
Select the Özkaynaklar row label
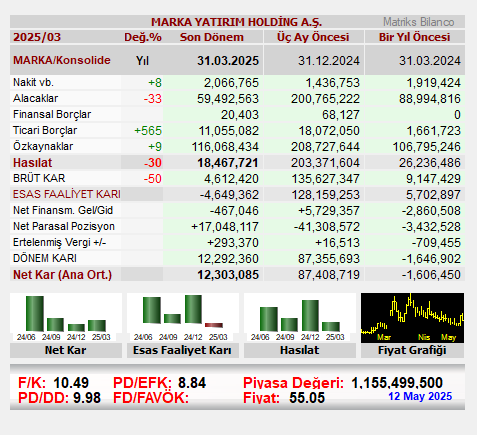coord(43,146)
